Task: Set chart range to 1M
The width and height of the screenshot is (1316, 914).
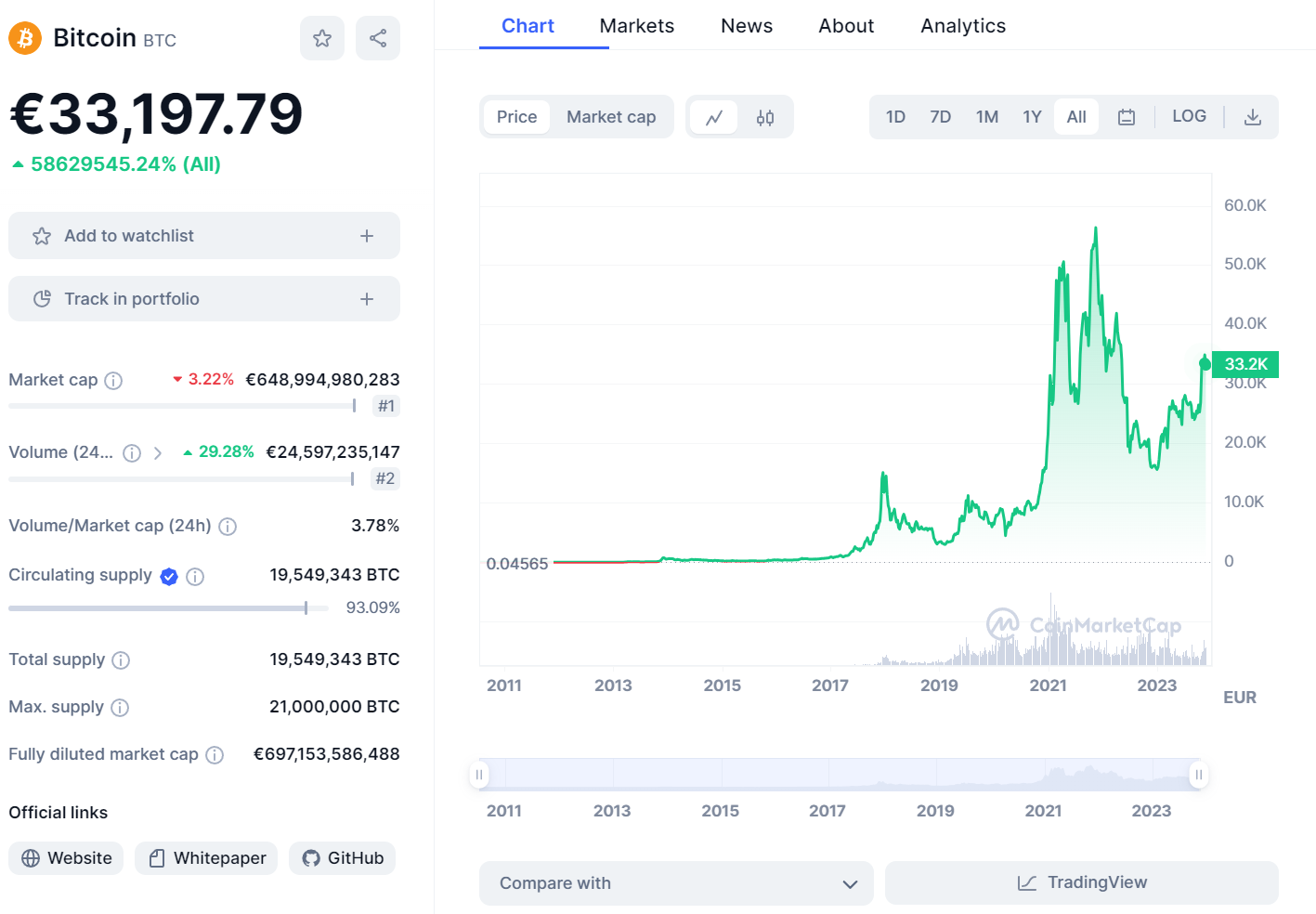Action: 987,117
